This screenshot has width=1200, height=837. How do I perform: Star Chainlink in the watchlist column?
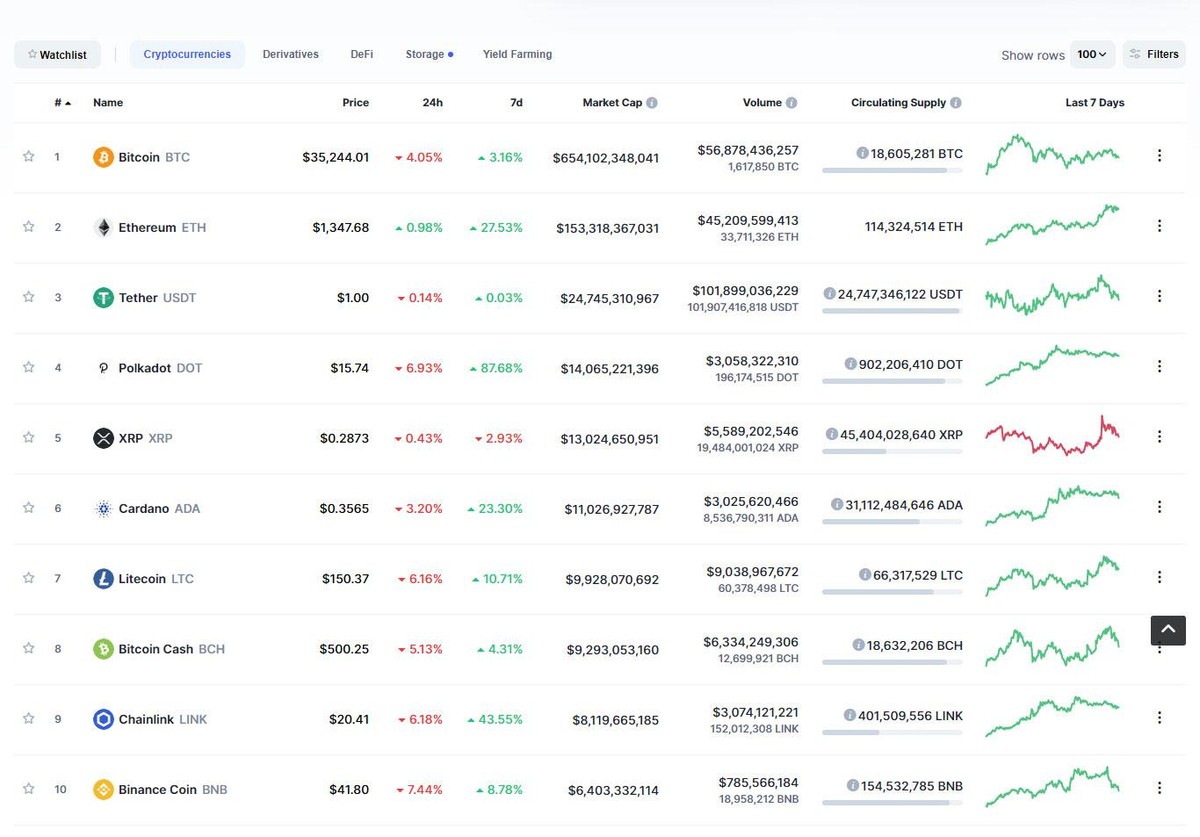[28, 718]
